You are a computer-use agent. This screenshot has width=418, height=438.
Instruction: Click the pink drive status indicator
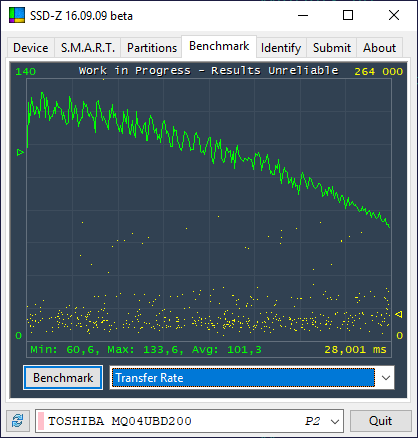coord(41,421)
